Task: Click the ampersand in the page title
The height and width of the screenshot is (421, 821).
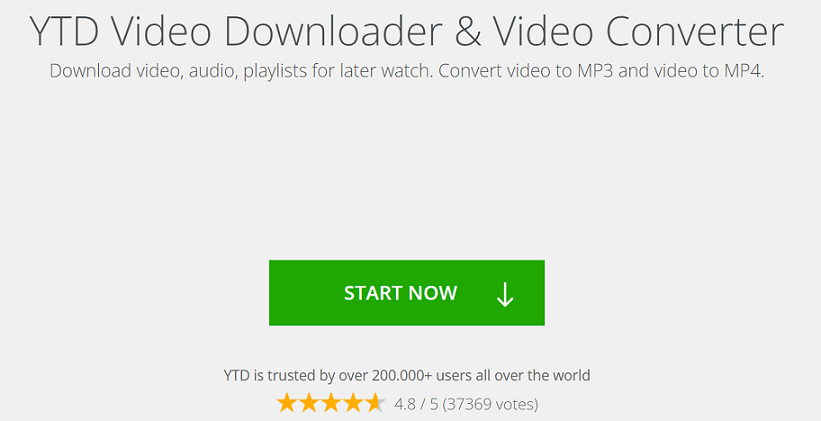Action: 469,31
